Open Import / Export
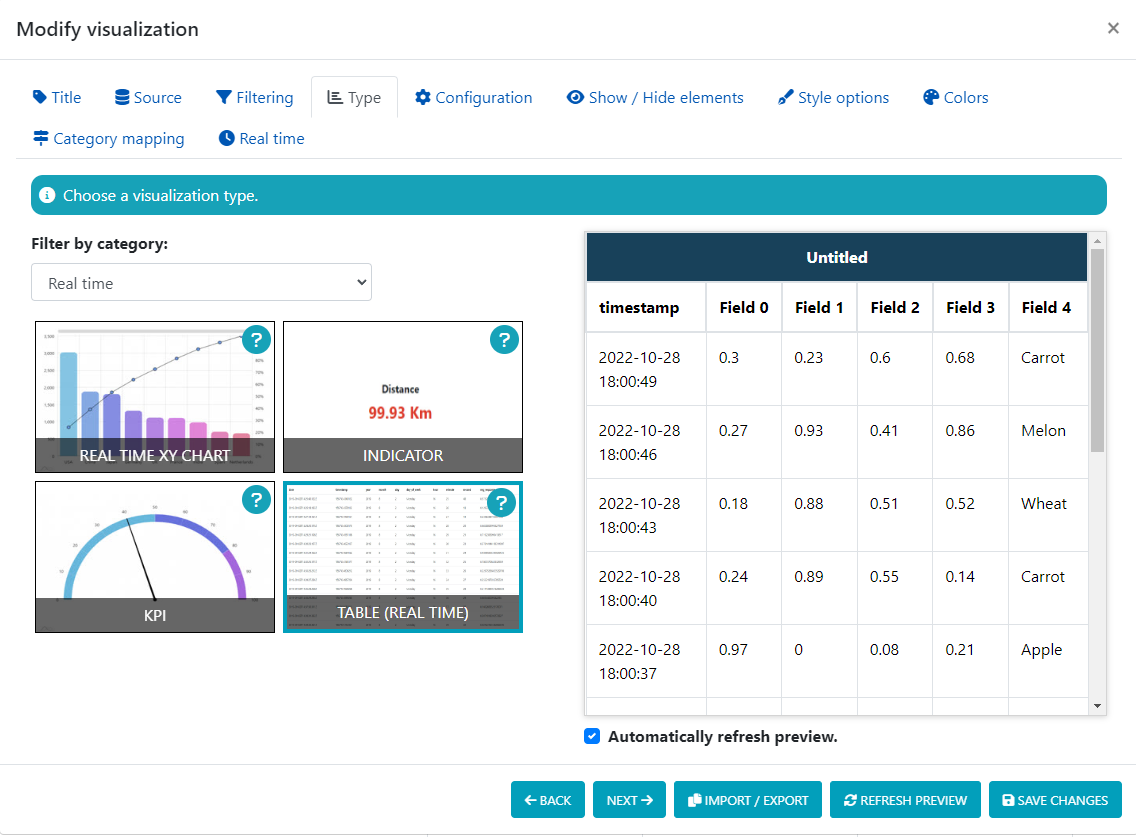 (748, 799)
